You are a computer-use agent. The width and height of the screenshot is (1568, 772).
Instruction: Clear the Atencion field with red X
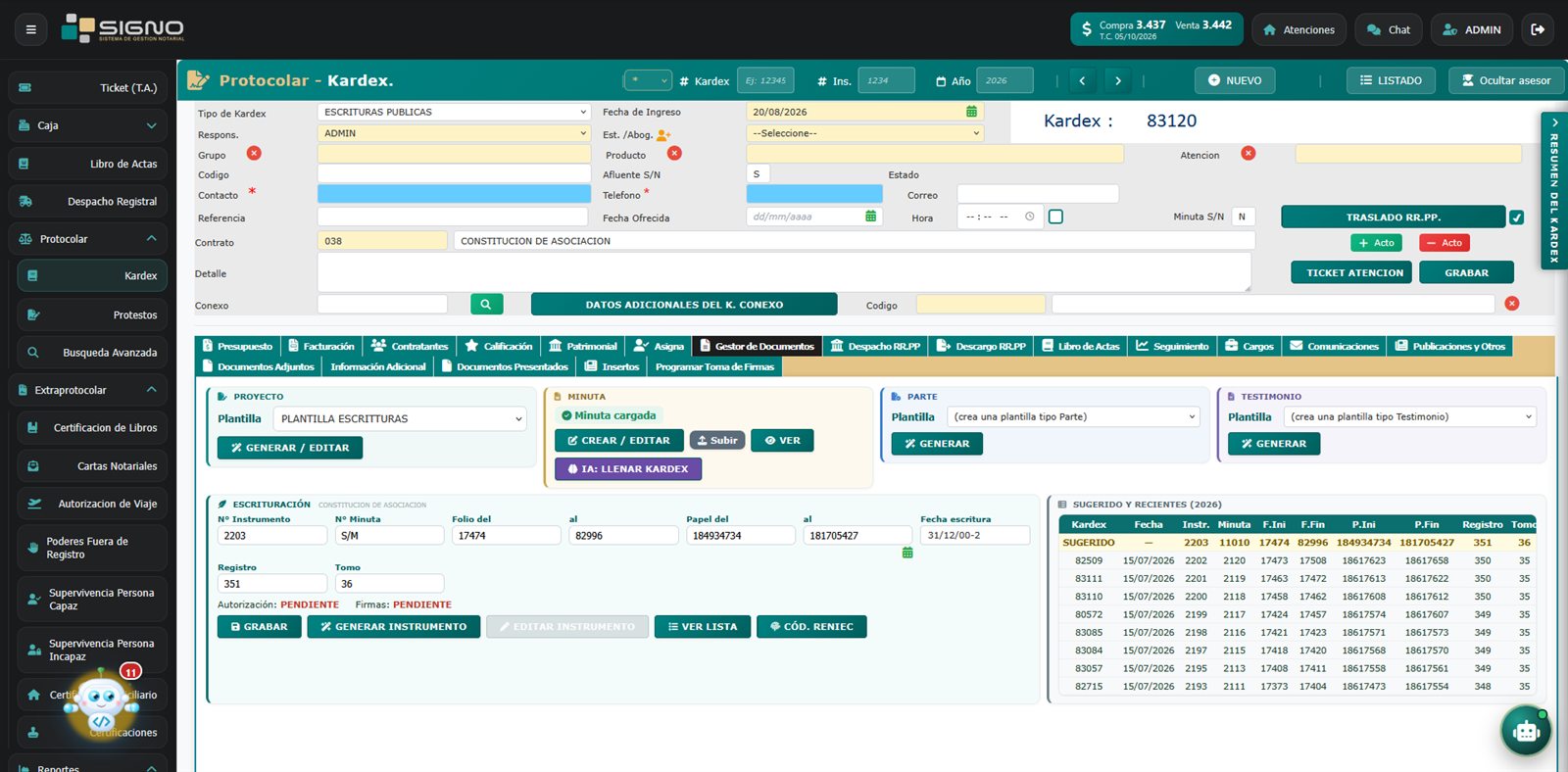coord(1248,153)
